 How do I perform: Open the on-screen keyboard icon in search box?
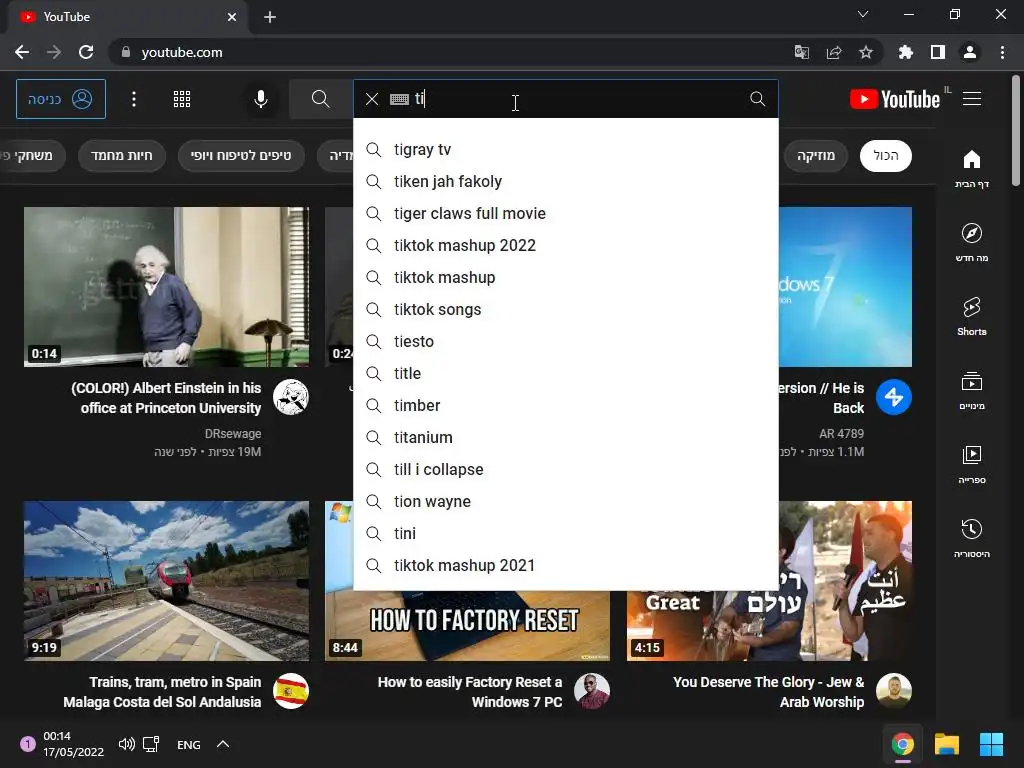click(399, 99)
